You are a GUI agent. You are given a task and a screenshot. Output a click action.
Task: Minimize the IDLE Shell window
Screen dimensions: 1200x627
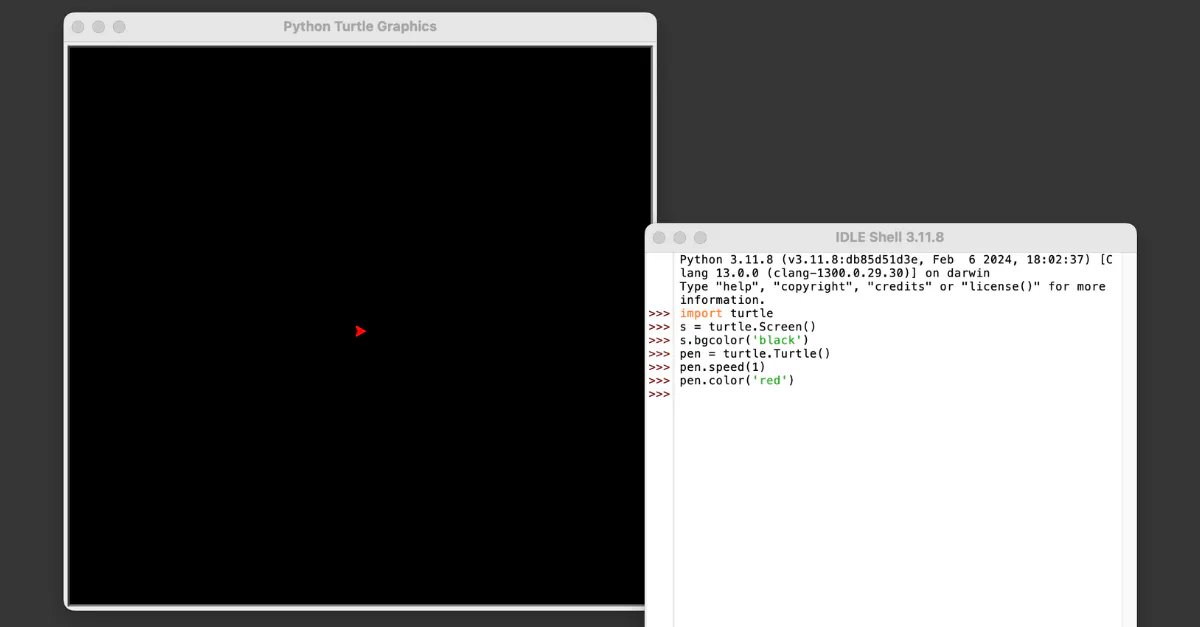point(680,237)
